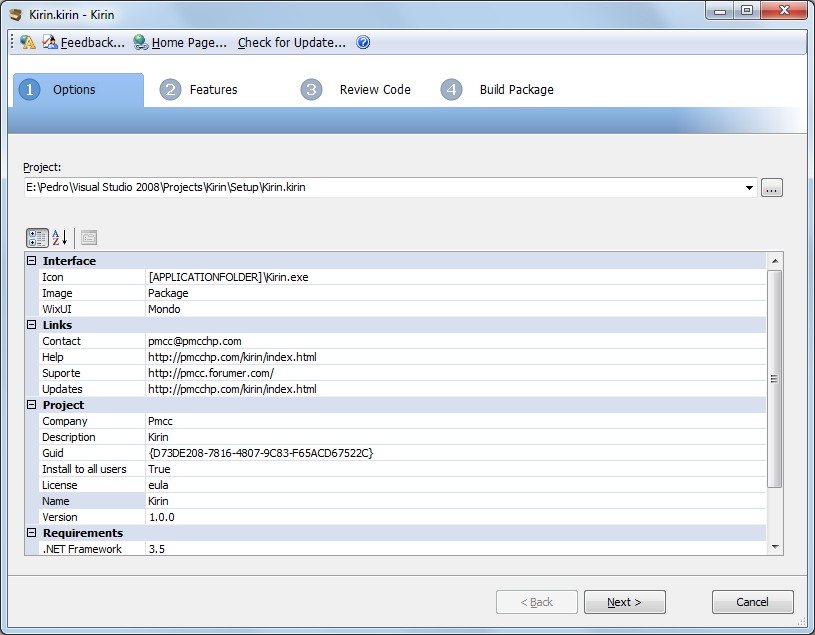The height and width of the screenshot is (635, 815).
Task: Click the WiX toolbar icon beside Feedback
Action: click(x=28, y=42)
